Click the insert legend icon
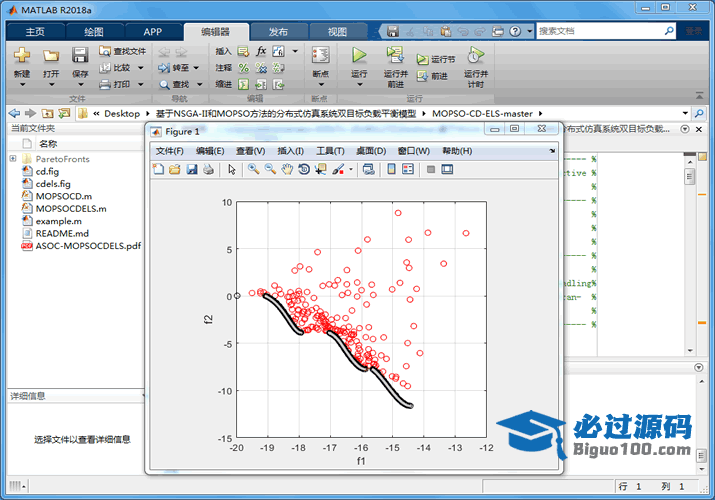Viewport: 715px width, 500px height. 408,170
